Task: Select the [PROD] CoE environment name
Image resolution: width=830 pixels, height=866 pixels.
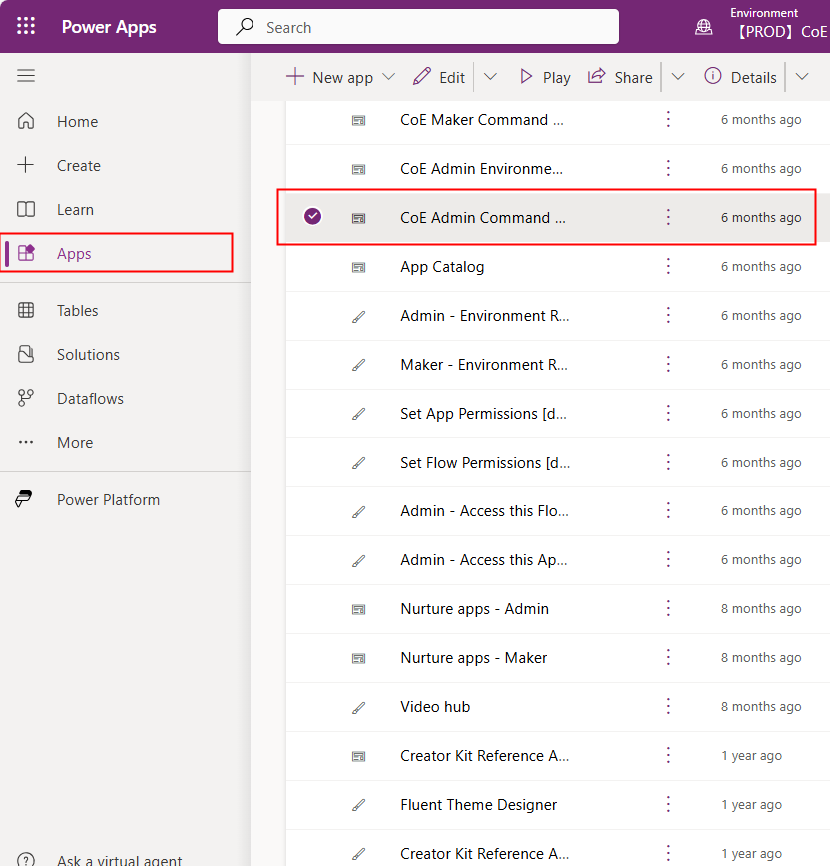Action: click(x=783, y=32)
